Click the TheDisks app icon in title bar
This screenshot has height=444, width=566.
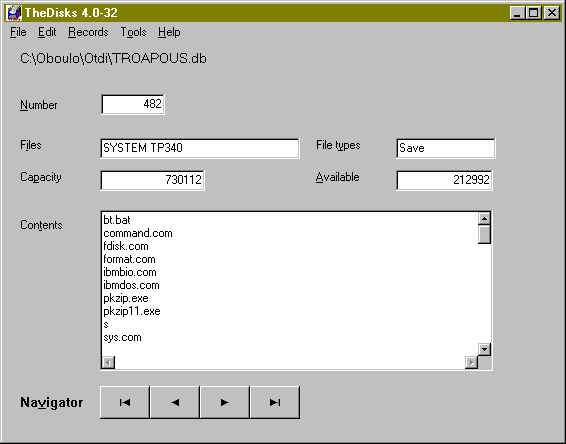[x=14, y=13]
